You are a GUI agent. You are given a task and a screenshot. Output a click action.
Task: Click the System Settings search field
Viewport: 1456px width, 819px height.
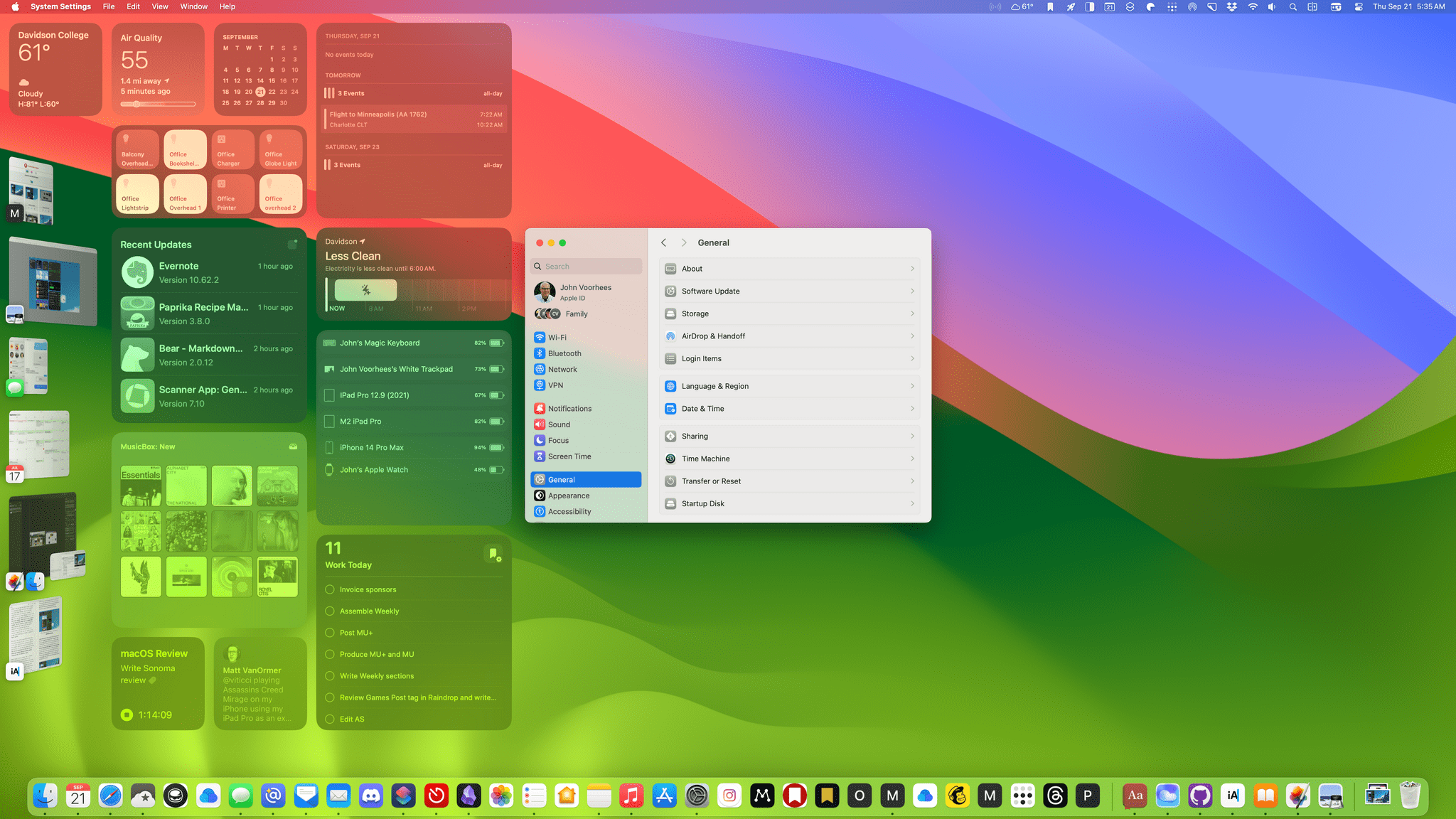(x=587, y=267)
